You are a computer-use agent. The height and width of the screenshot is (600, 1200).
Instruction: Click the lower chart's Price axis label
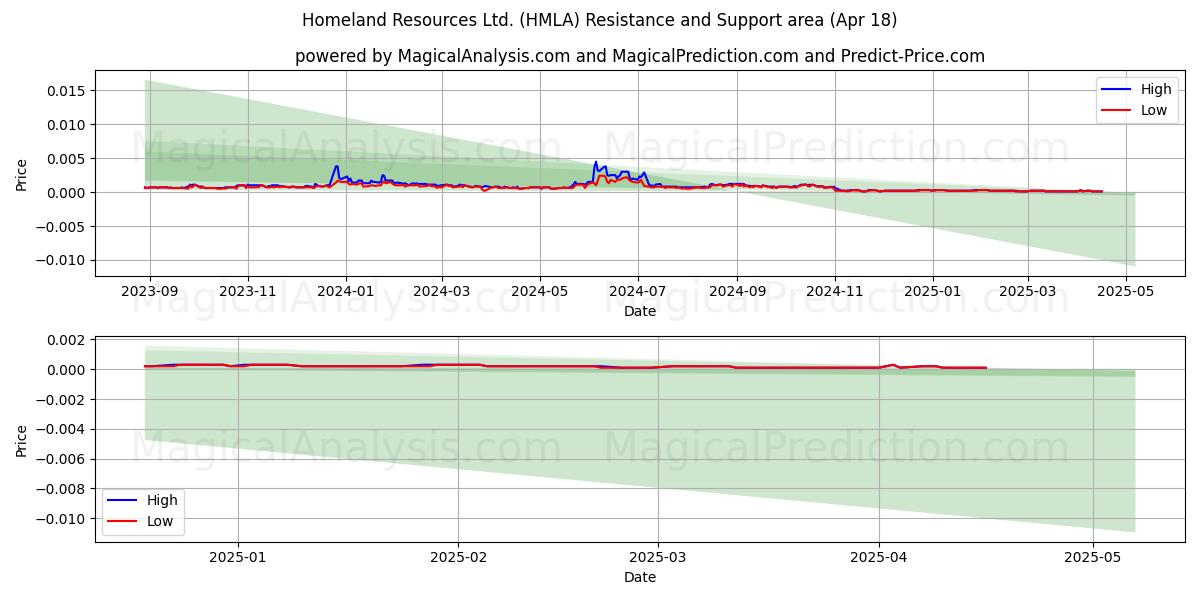click(x=22, y=440)
